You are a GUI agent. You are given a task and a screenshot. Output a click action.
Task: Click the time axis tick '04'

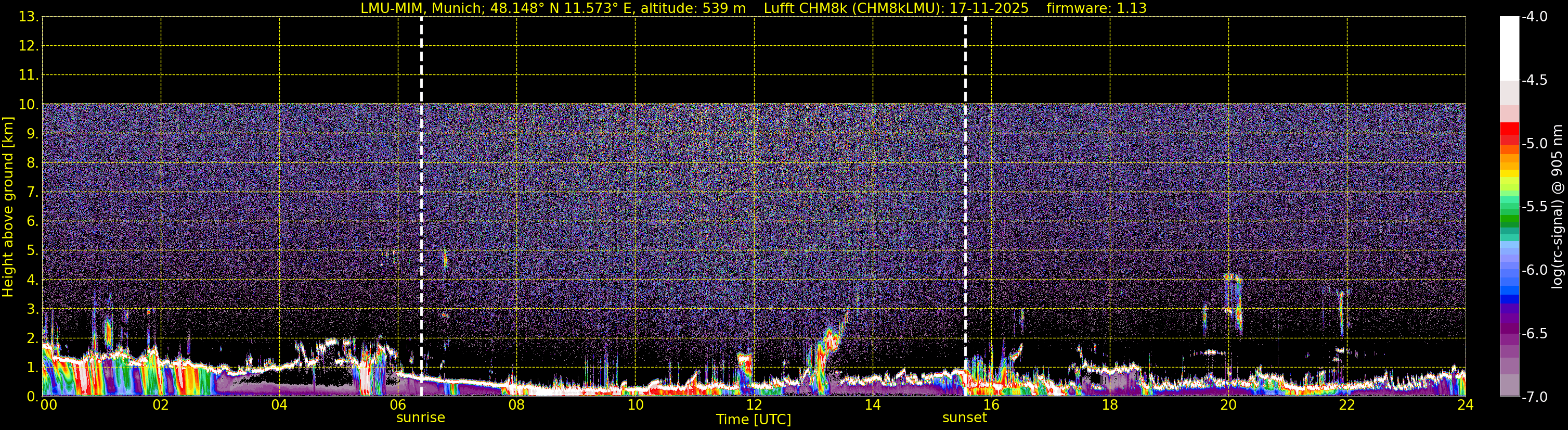(279, 405)
